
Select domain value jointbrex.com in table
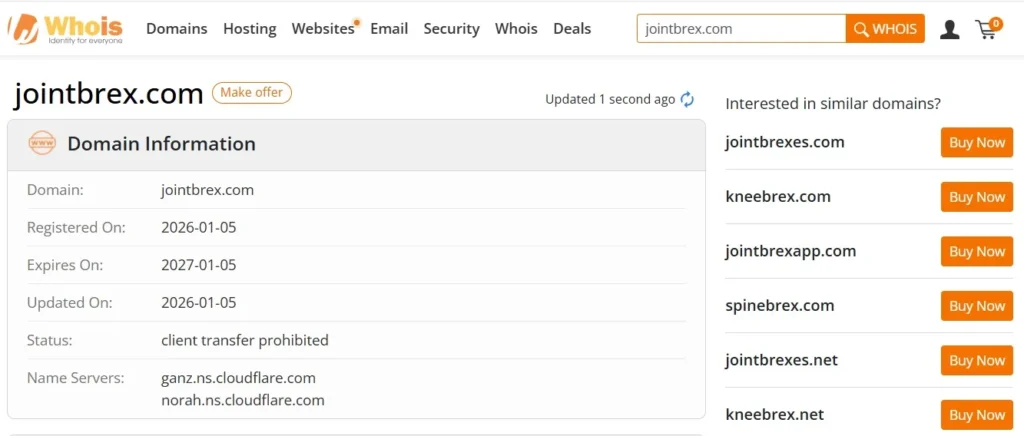[208, 191]
